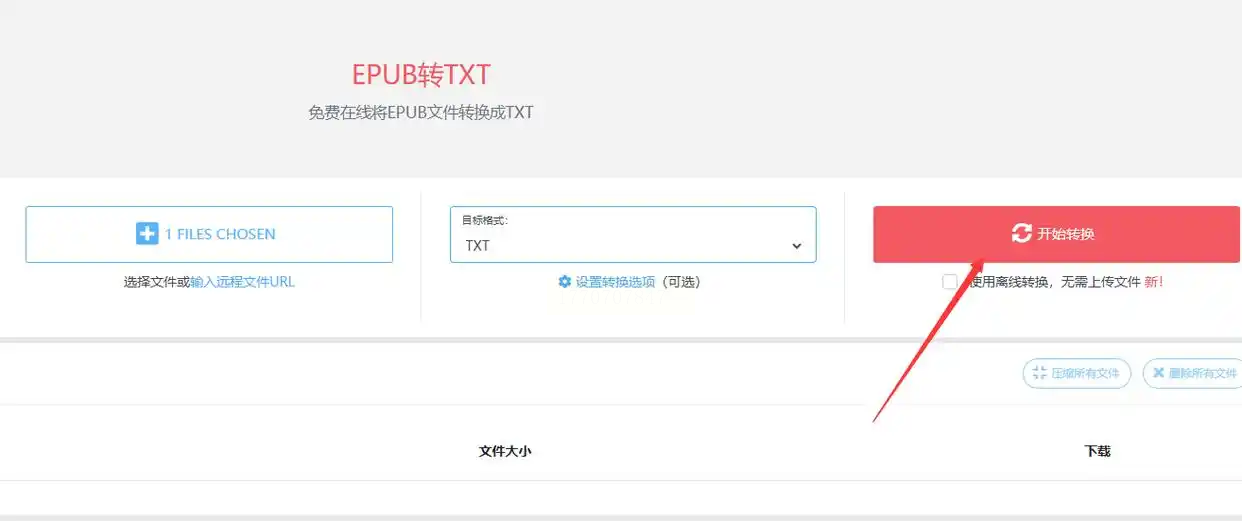Click the gear icon for conversion options
The width and height of the screenshot is (1242, 521).
(565, 282)
